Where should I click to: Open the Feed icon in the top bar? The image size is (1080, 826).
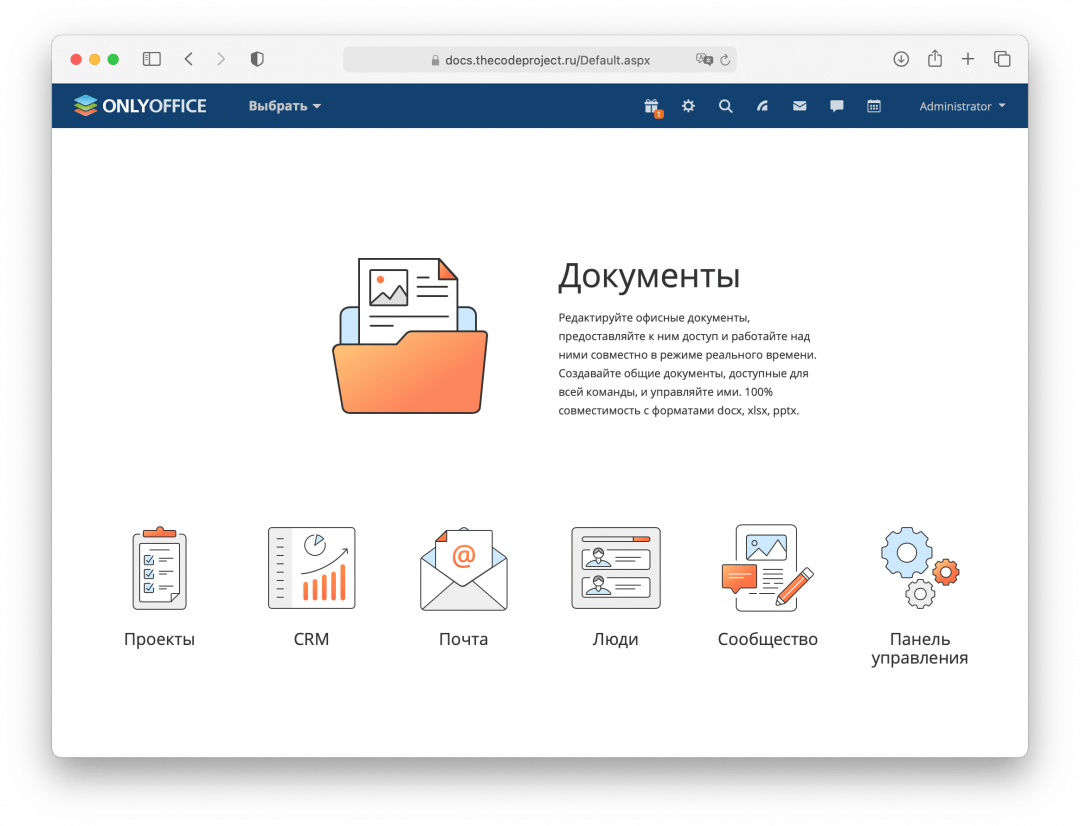pyautogui.click(x=762, y=105)
